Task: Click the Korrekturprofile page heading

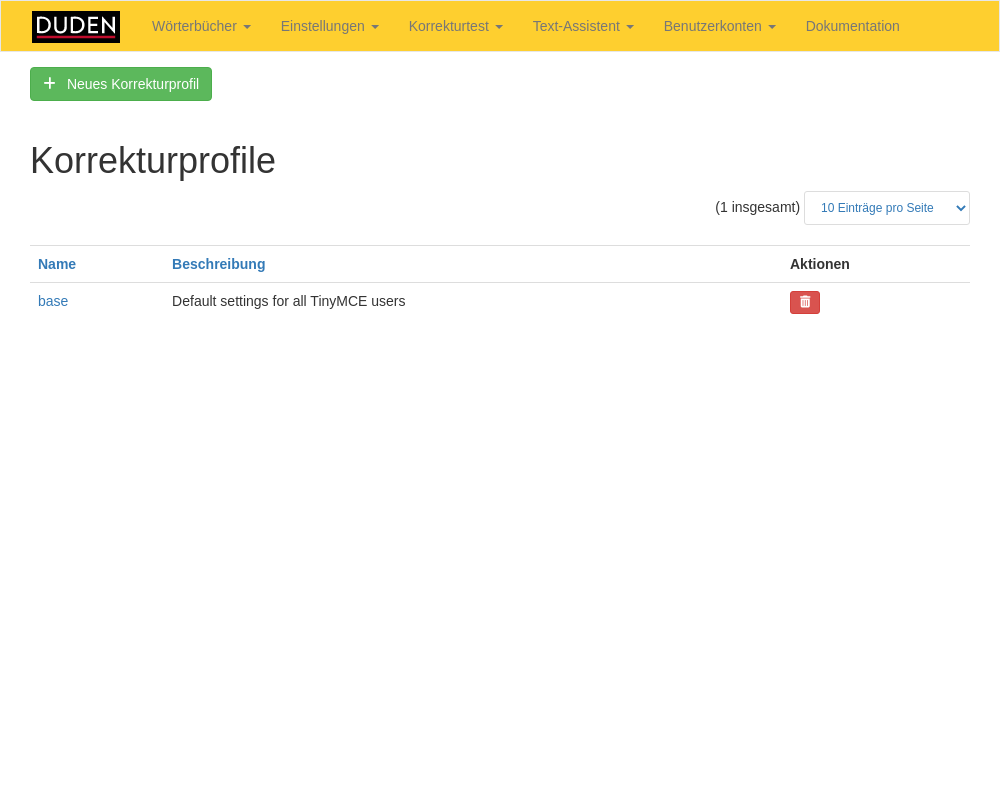Action: point(152,161)
